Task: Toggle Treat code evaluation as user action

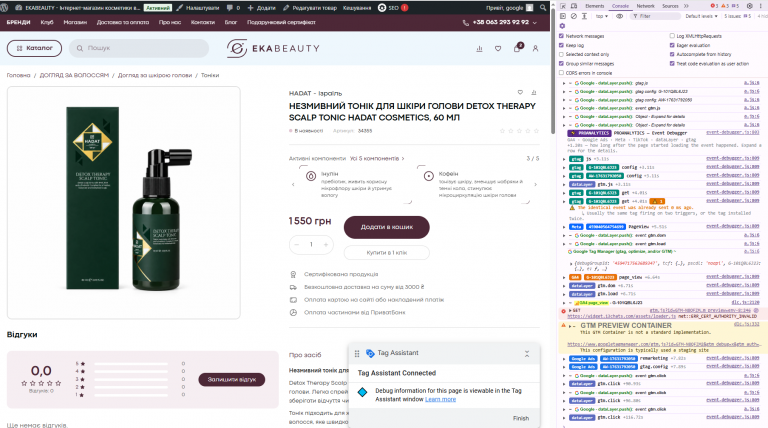Action: point(672,64)
